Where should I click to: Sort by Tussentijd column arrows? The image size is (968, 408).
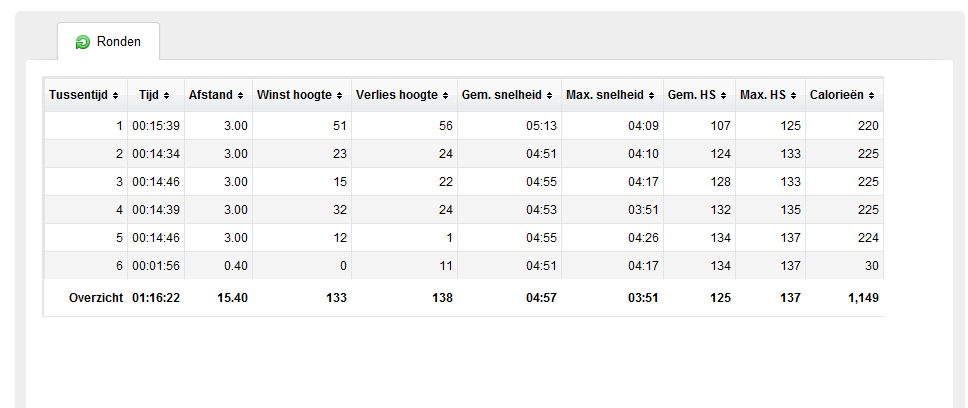[115, 96]
